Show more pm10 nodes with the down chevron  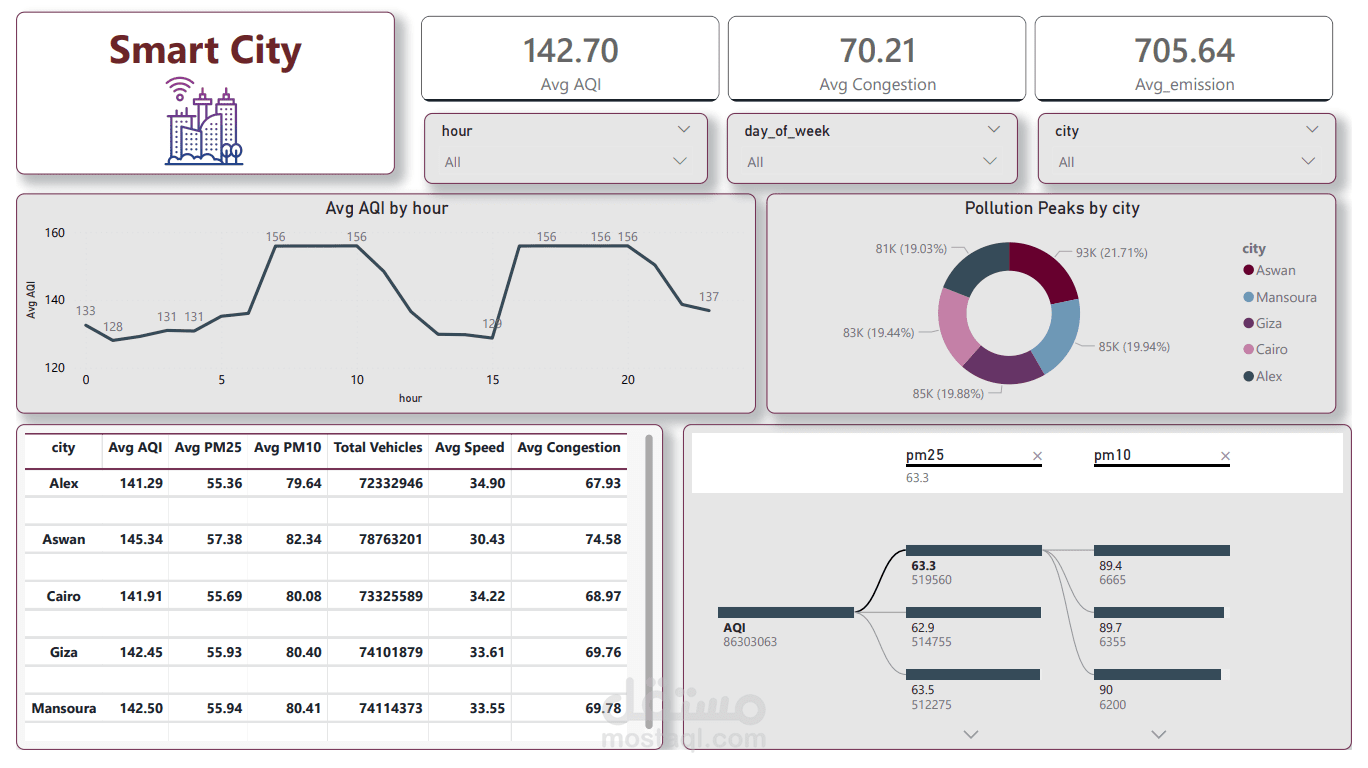1158,735
